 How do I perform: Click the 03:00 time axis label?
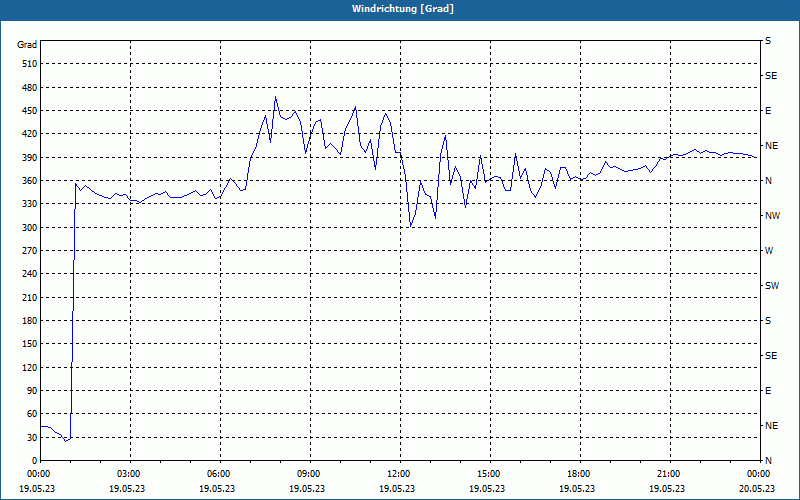coord(130,474)
